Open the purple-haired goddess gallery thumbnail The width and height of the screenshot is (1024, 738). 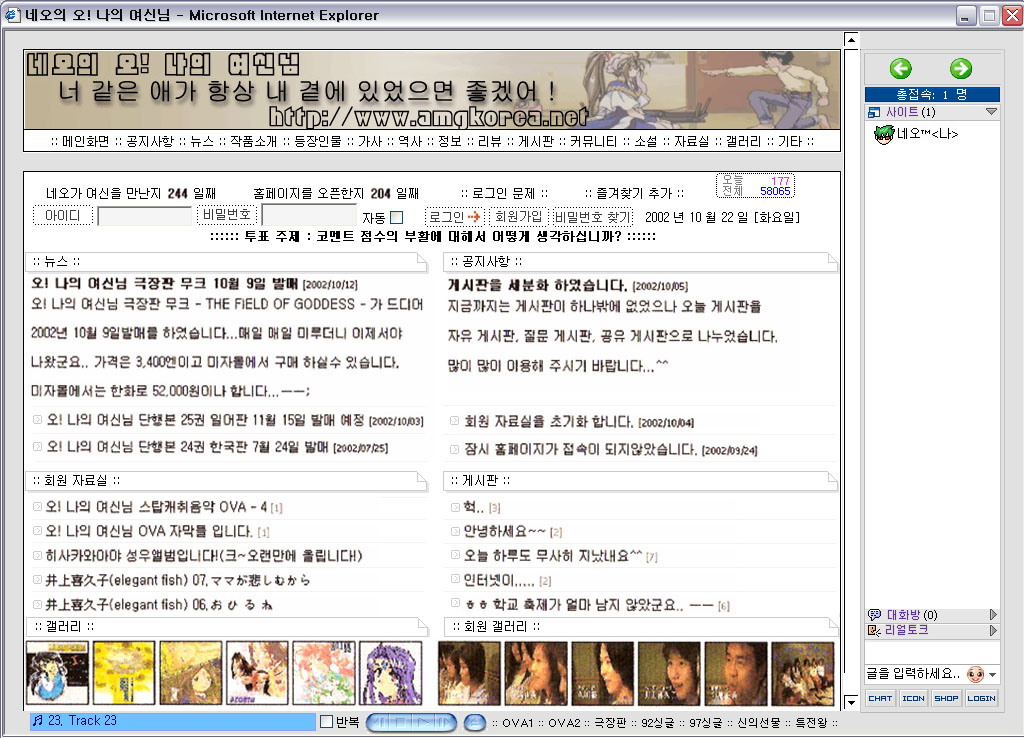391,673
